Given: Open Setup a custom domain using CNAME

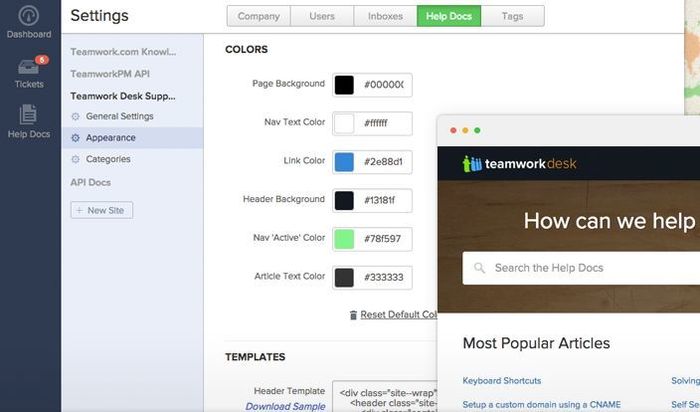Looking at the screenshot, I should (542, 405).
